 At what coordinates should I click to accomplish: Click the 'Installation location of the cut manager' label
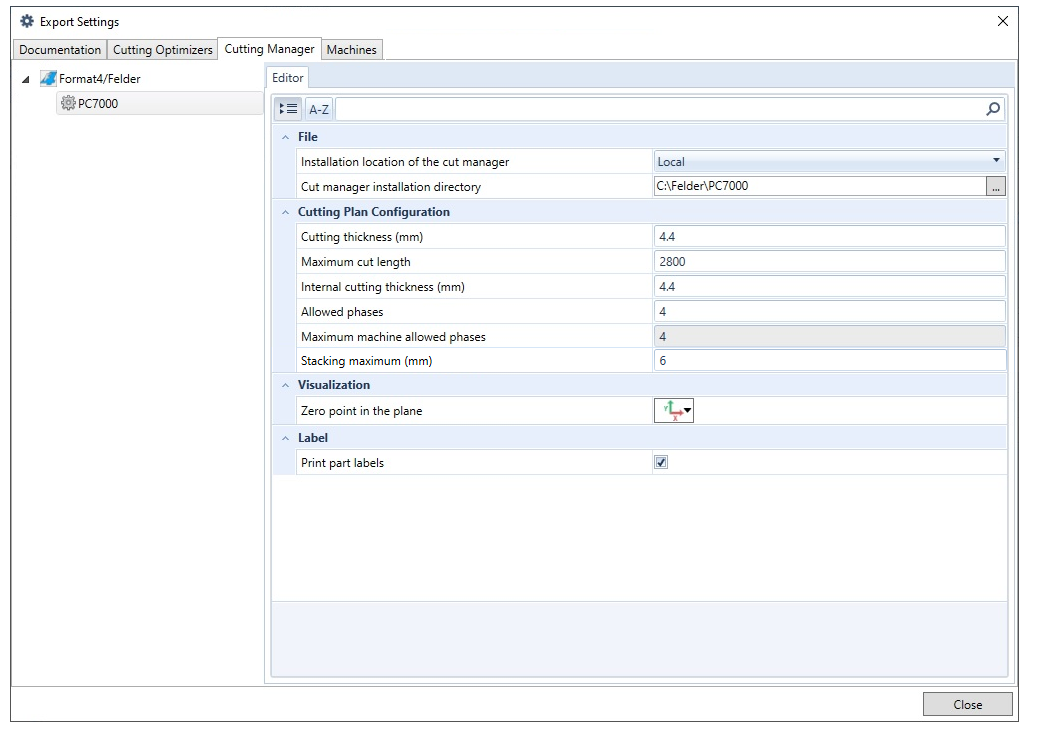point(405,162)
